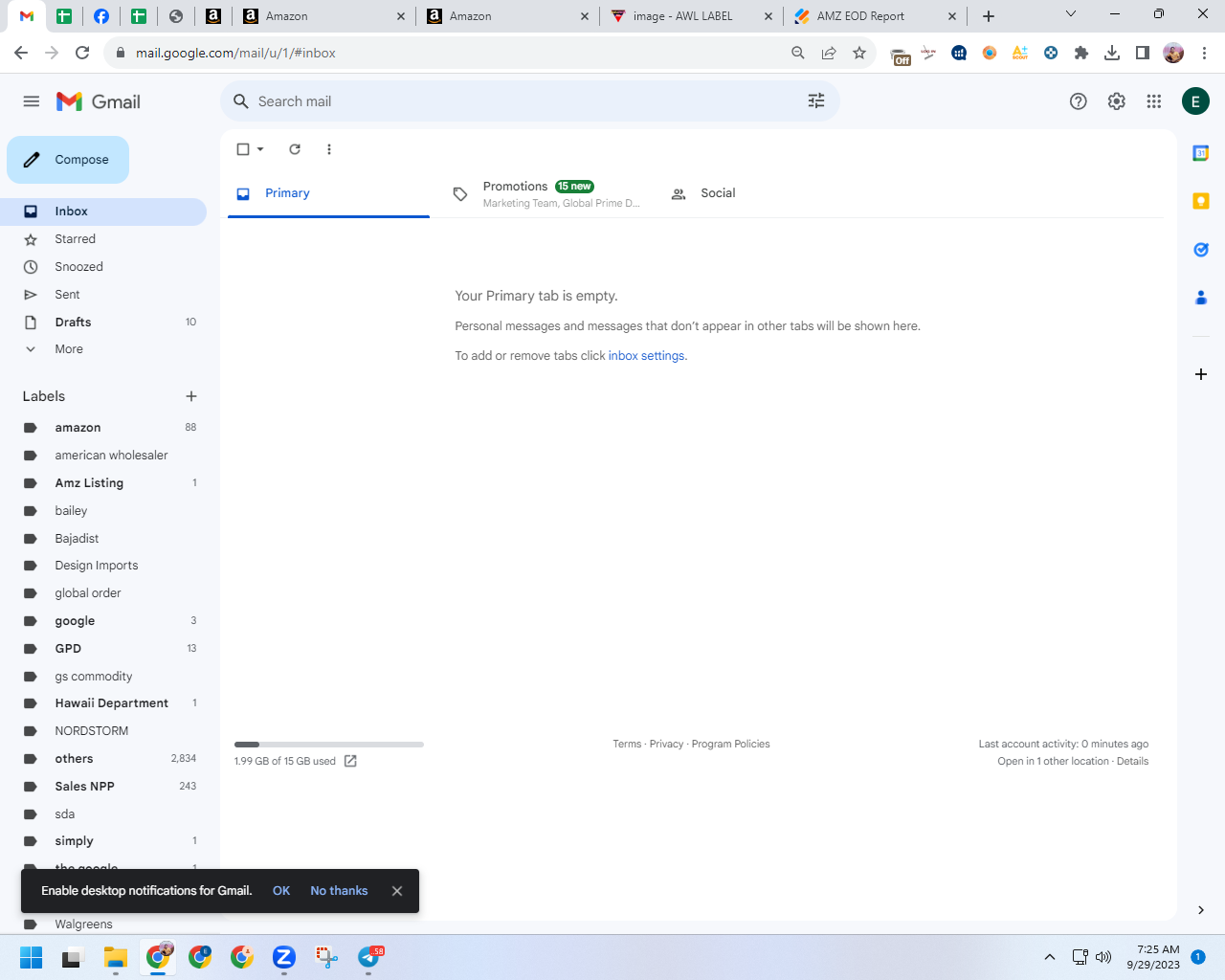Open Chrome extensions puzzle icon
The height and width of the screenshot is (980, 1225).
click(1081, 53)
